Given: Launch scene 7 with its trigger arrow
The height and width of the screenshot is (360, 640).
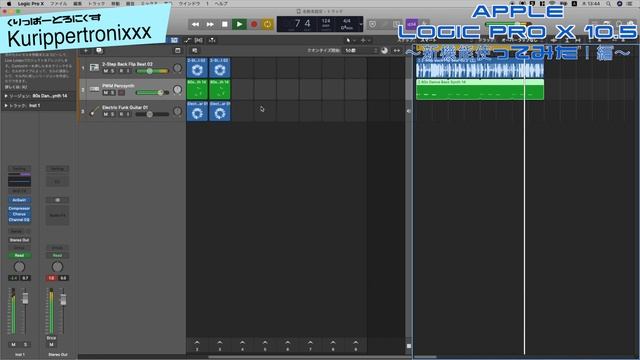Looking at the screenshot, I should (x=310, y=345).
